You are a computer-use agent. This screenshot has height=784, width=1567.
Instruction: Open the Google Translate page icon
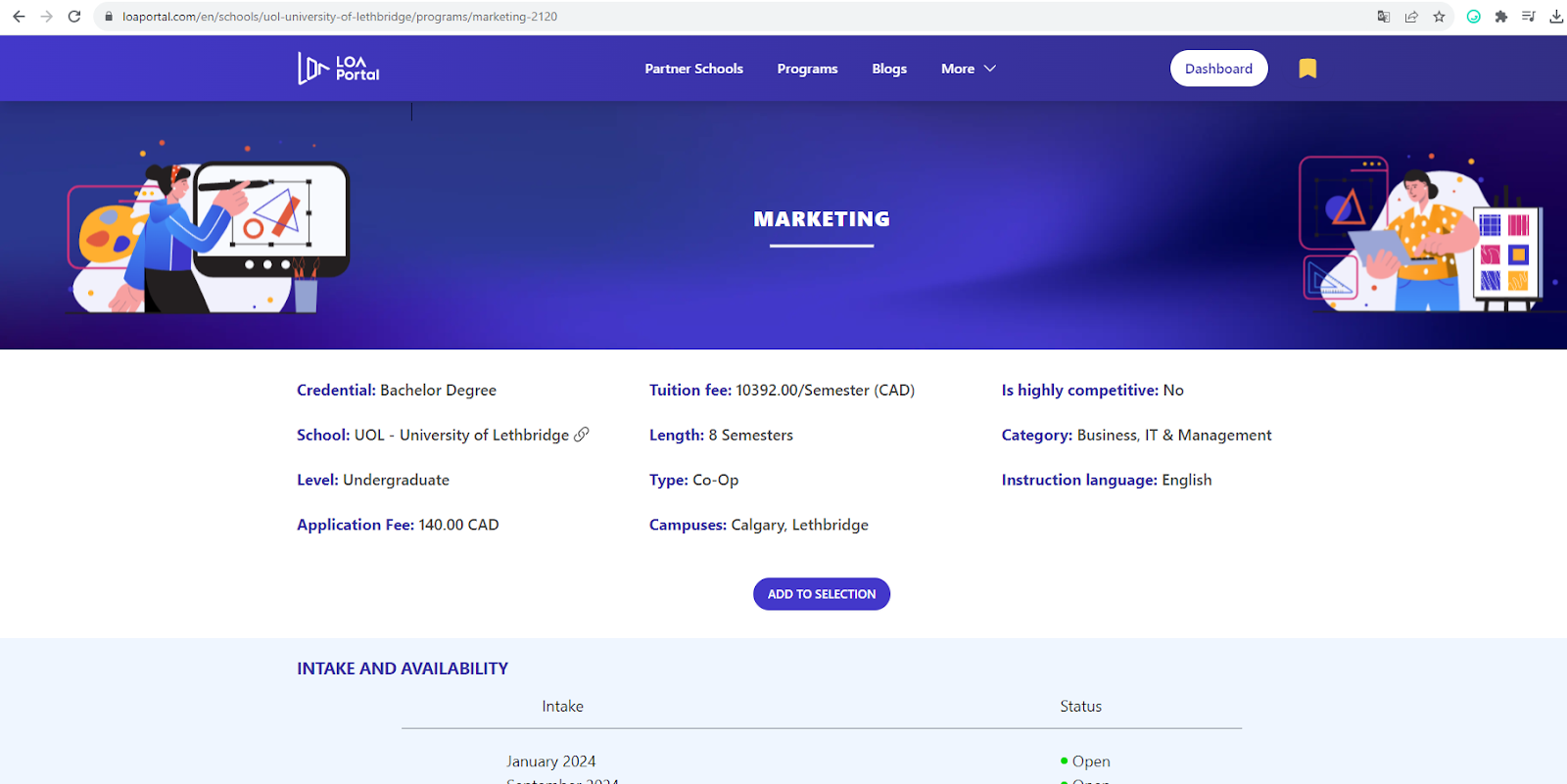point(1384,17)
